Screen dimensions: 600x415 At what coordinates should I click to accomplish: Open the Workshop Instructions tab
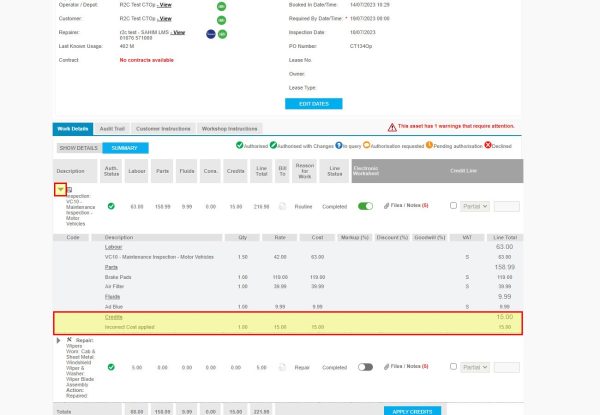230,129
